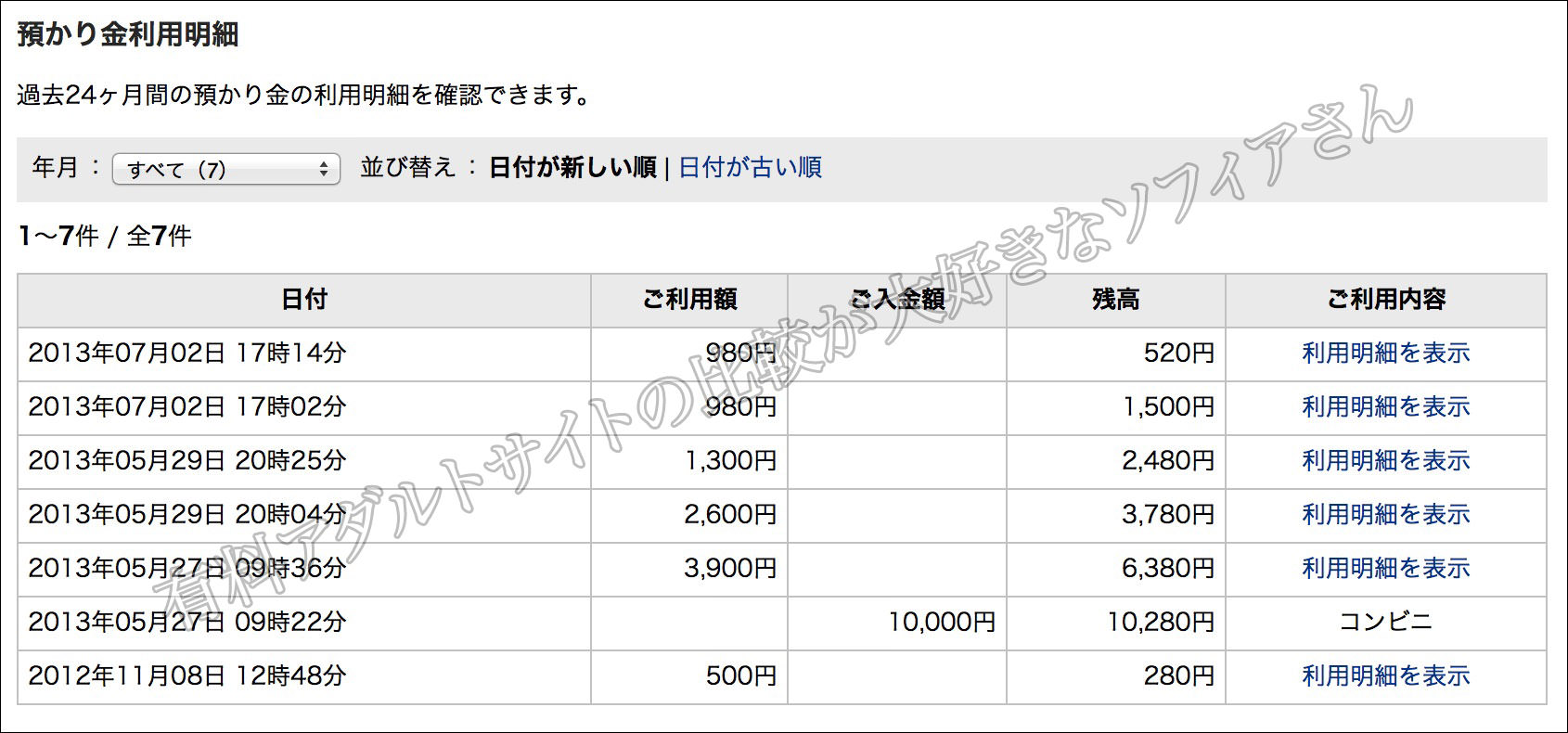The width and height of the screenshot is (1568, 733).
Task: Click the 残高 column header
Action: pos(1115,300)
